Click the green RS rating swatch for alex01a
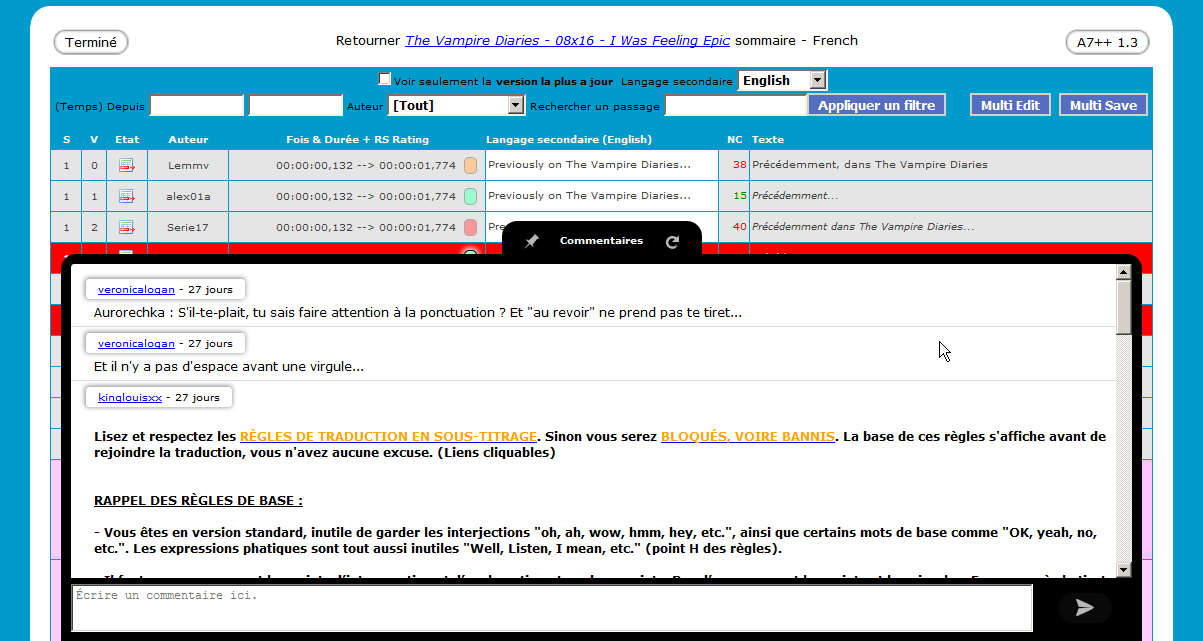 471,196
